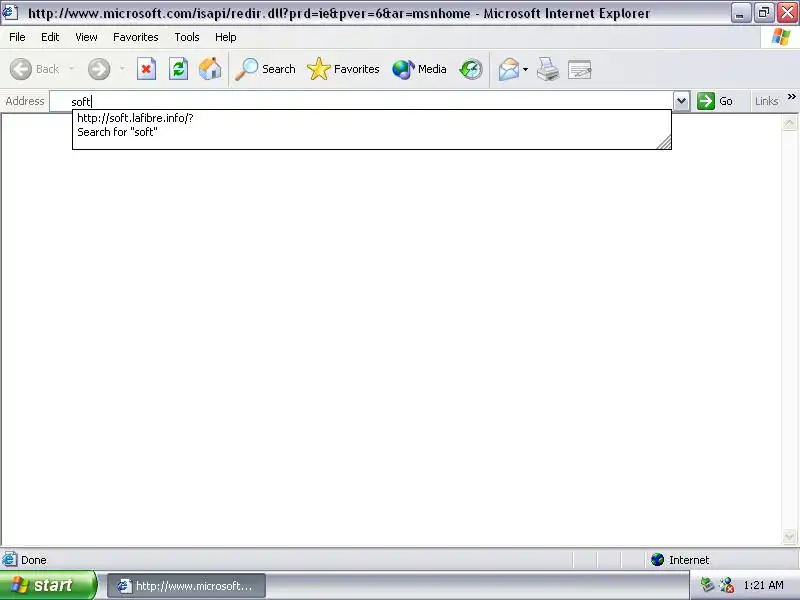The image size is (800, 600).
Task: Click the Done status text
Action: click(x=34, y=560)
